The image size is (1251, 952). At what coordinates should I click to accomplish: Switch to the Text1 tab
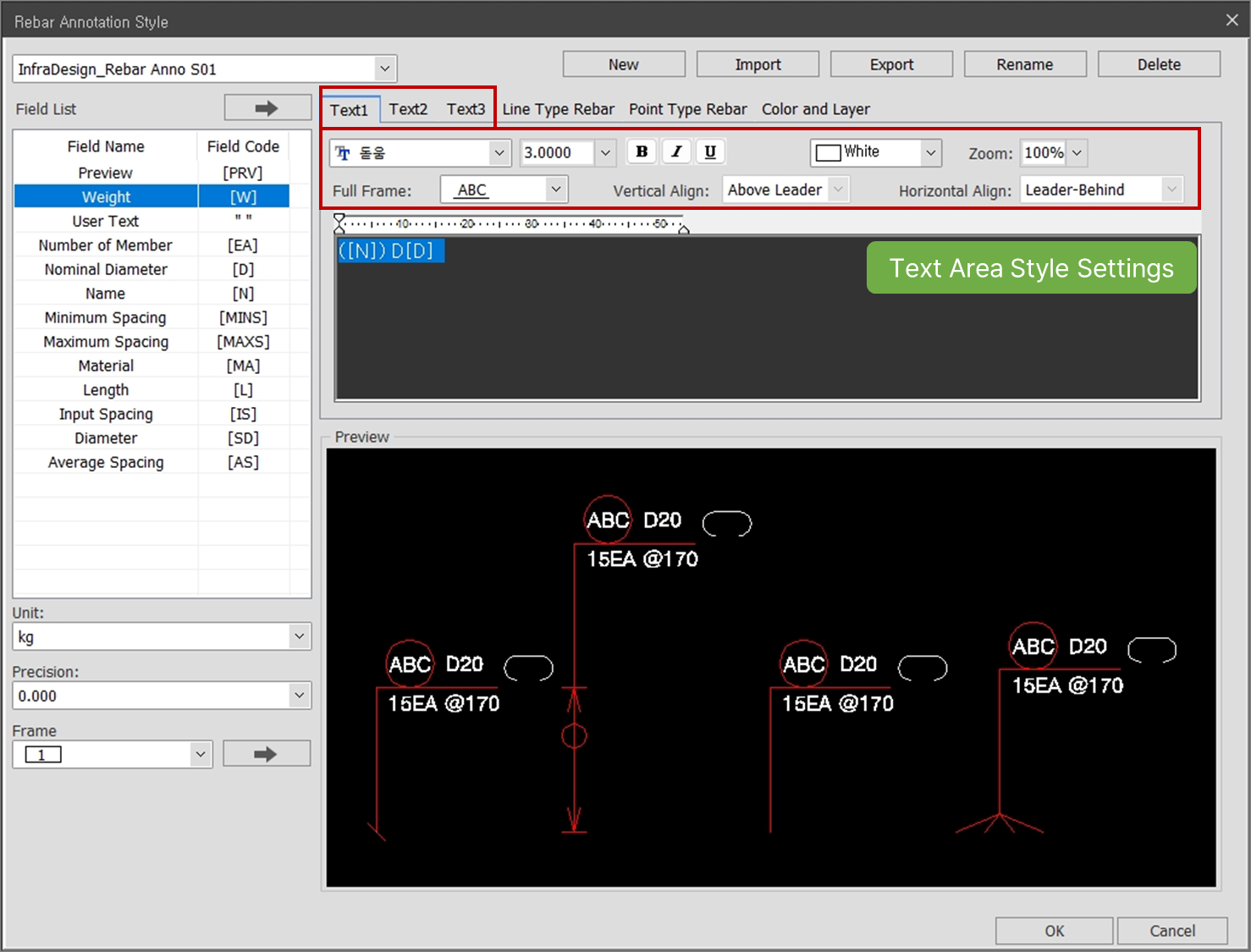pos(349,110)
